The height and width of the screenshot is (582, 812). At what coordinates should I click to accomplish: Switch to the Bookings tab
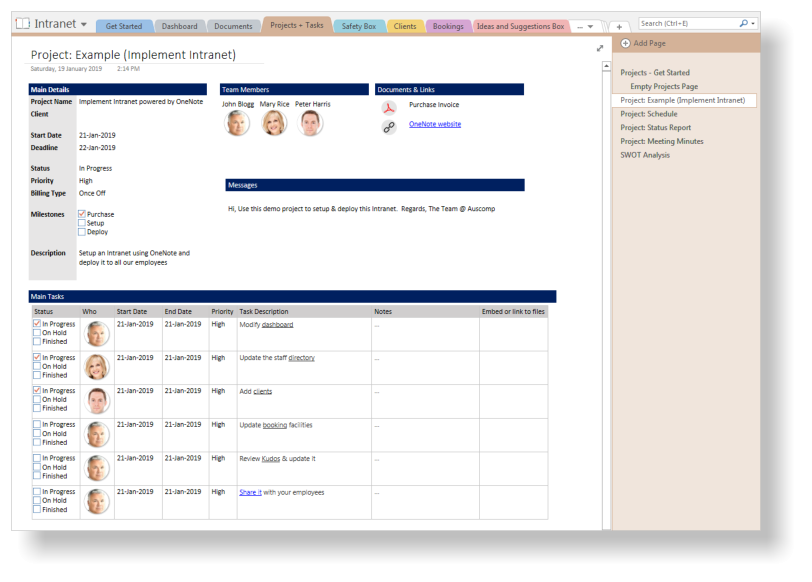(448, 26)
